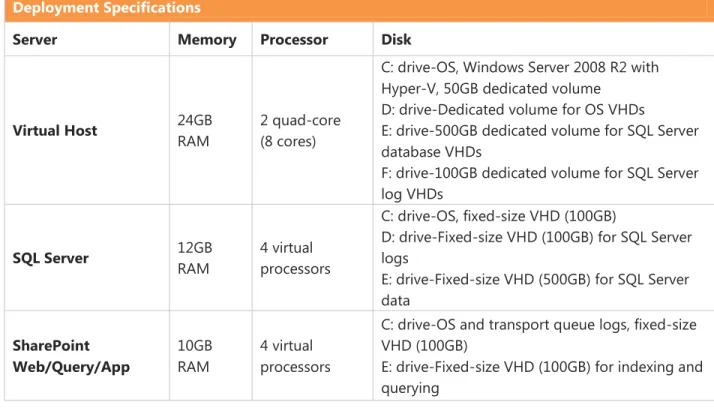This screenshot has width=714, height=408.
Task: Click the SQL Server row label
Action: (51, 258)
